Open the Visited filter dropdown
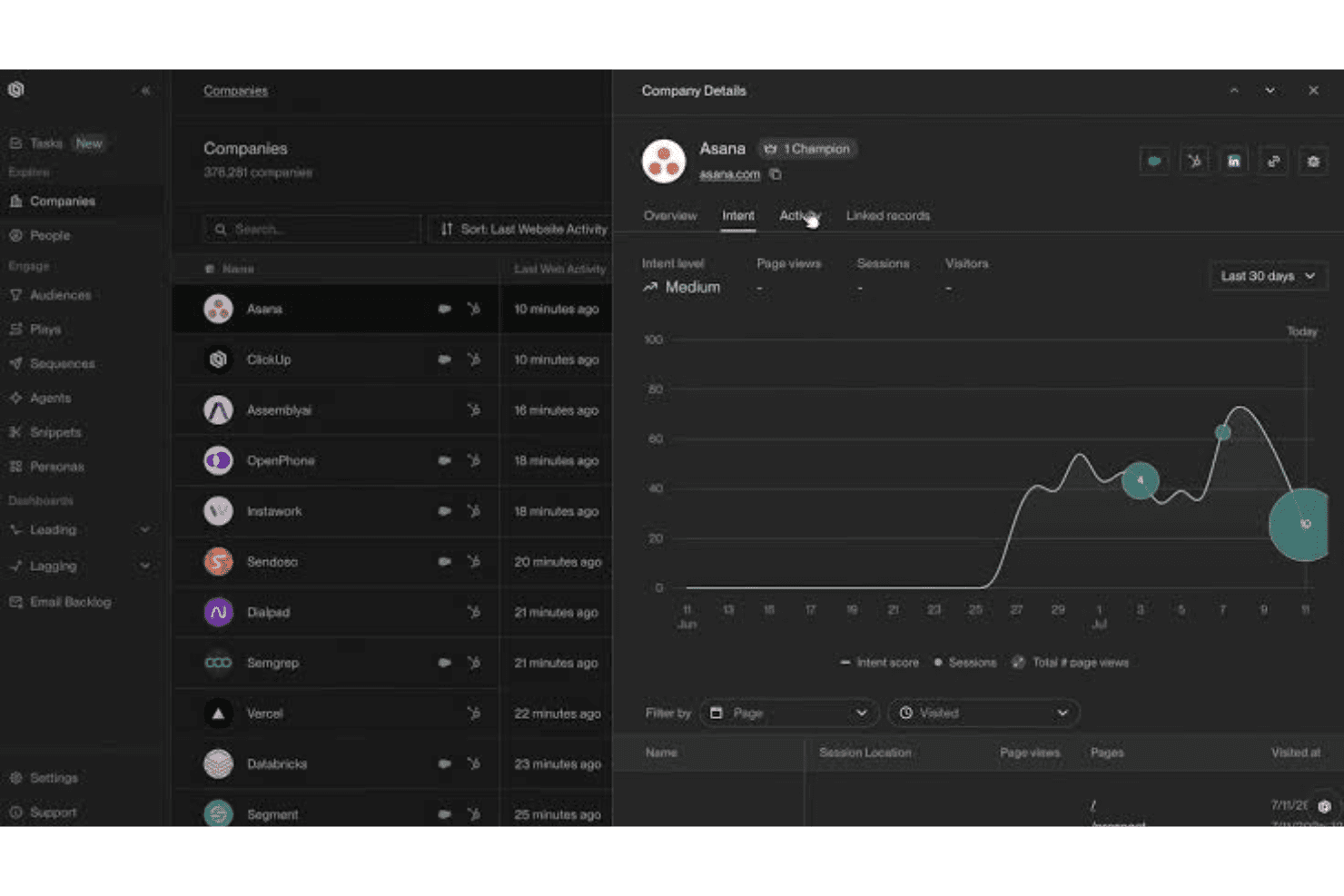This screenshot has height=896, width=1344. 983,714
